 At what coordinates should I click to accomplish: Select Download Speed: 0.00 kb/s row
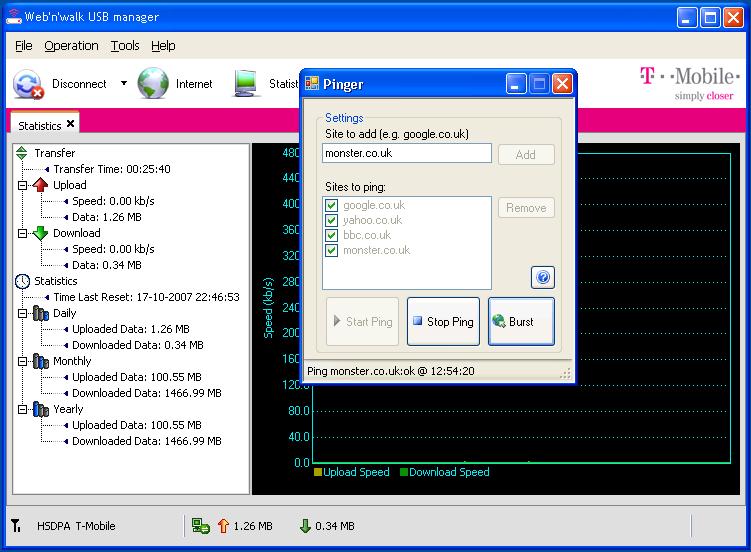(114, 249)
